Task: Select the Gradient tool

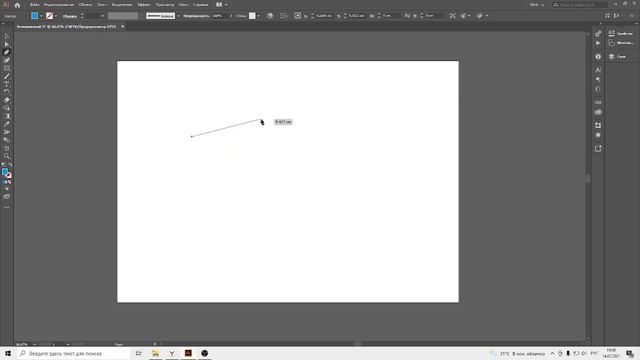Action: point(7,116)
